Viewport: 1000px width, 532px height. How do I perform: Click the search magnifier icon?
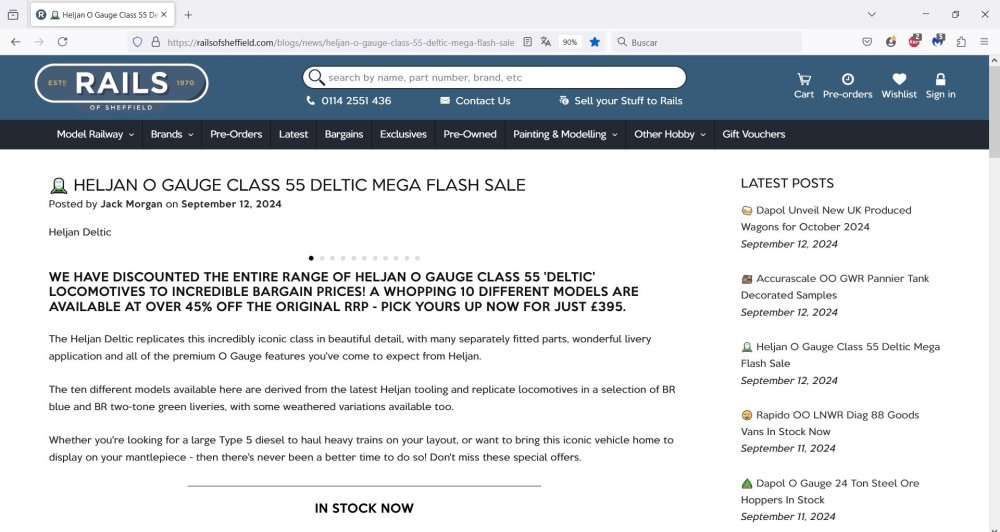click(x=316, y=77)
